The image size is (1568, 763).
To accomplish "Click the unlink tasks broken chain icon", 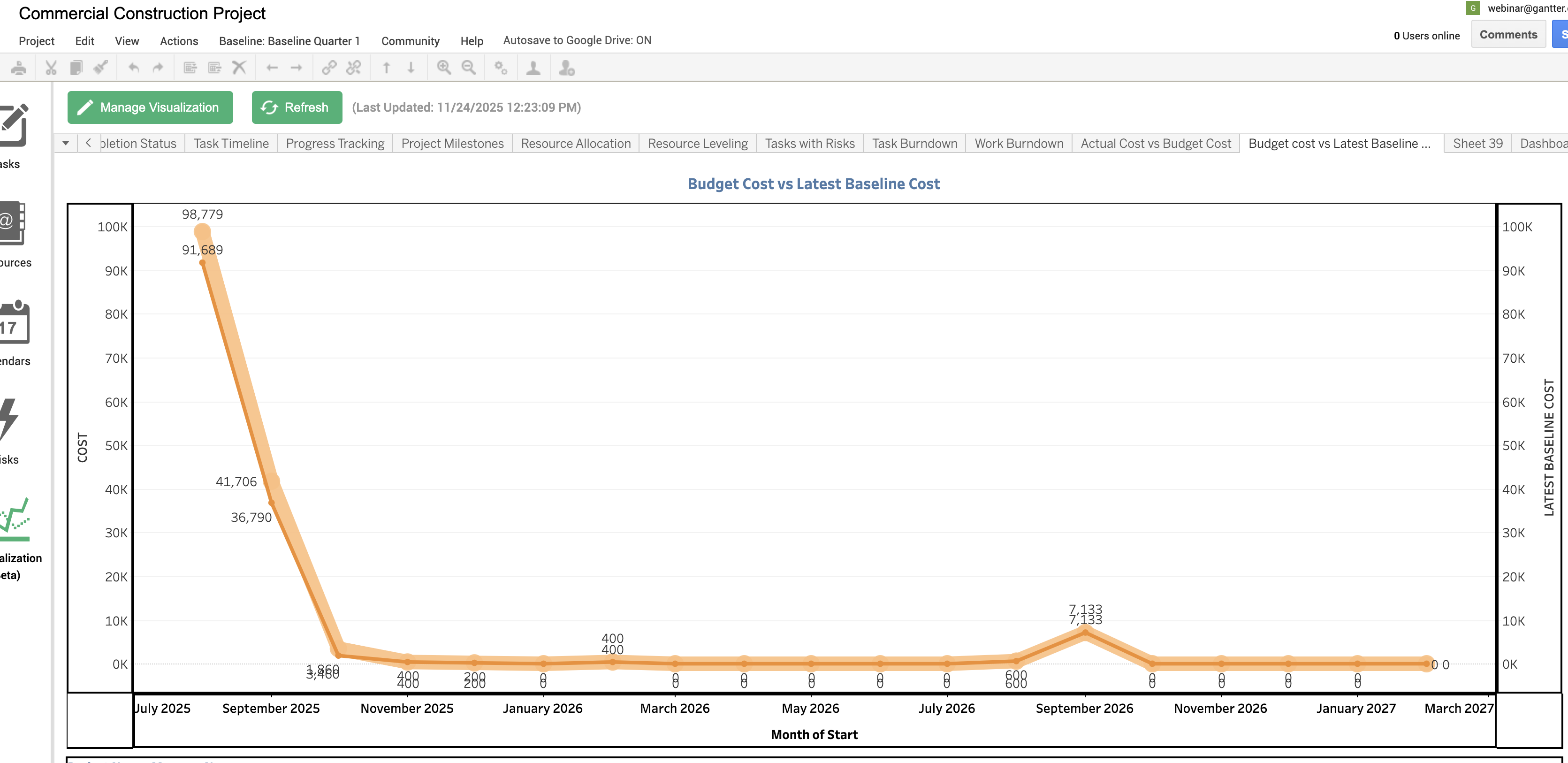I will (x=354, y=68).
